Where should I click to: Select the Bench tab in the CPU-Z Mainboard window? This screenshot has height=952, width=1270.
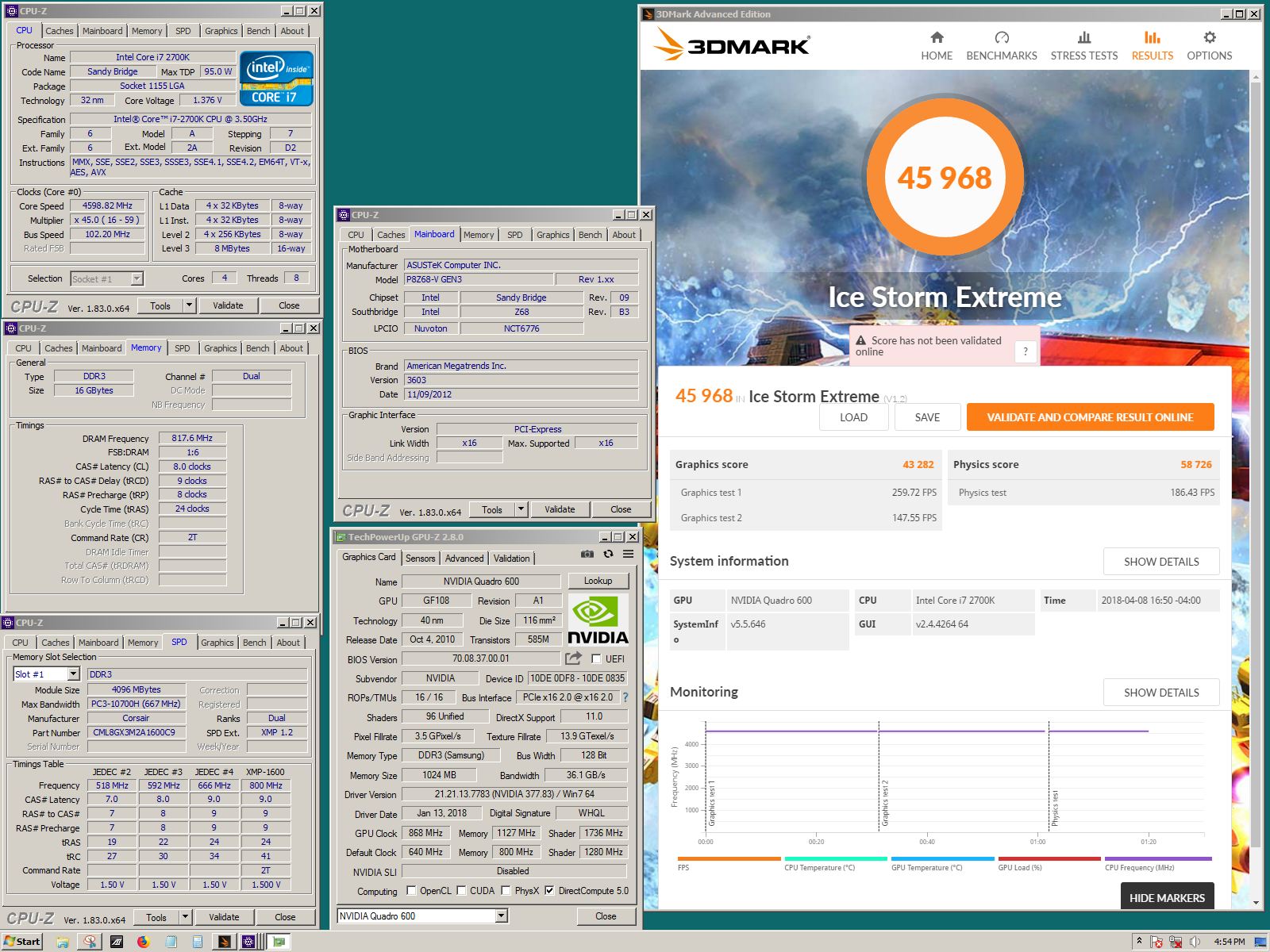(x=591, y=235)
